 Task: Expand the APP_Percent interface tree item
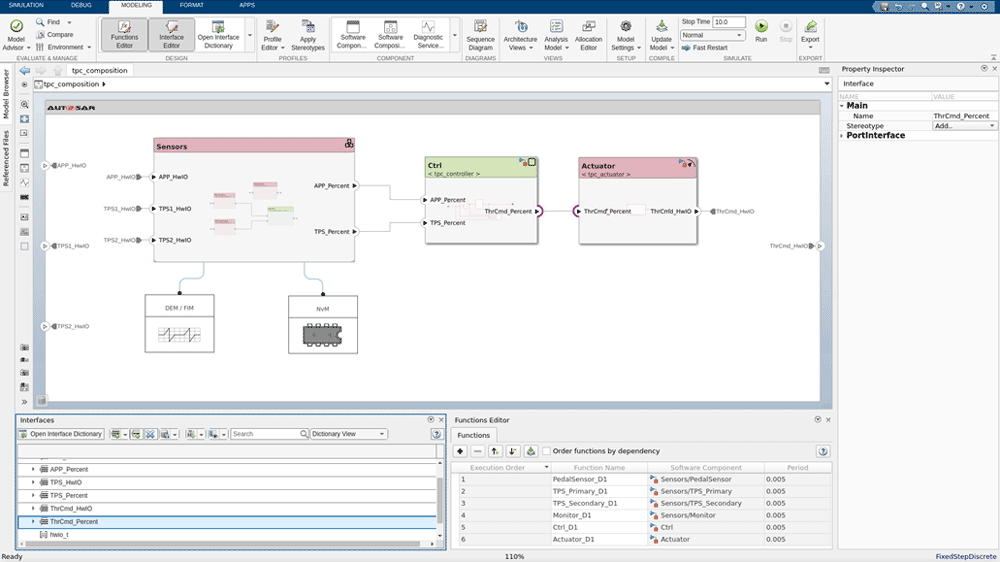point(33,469)
